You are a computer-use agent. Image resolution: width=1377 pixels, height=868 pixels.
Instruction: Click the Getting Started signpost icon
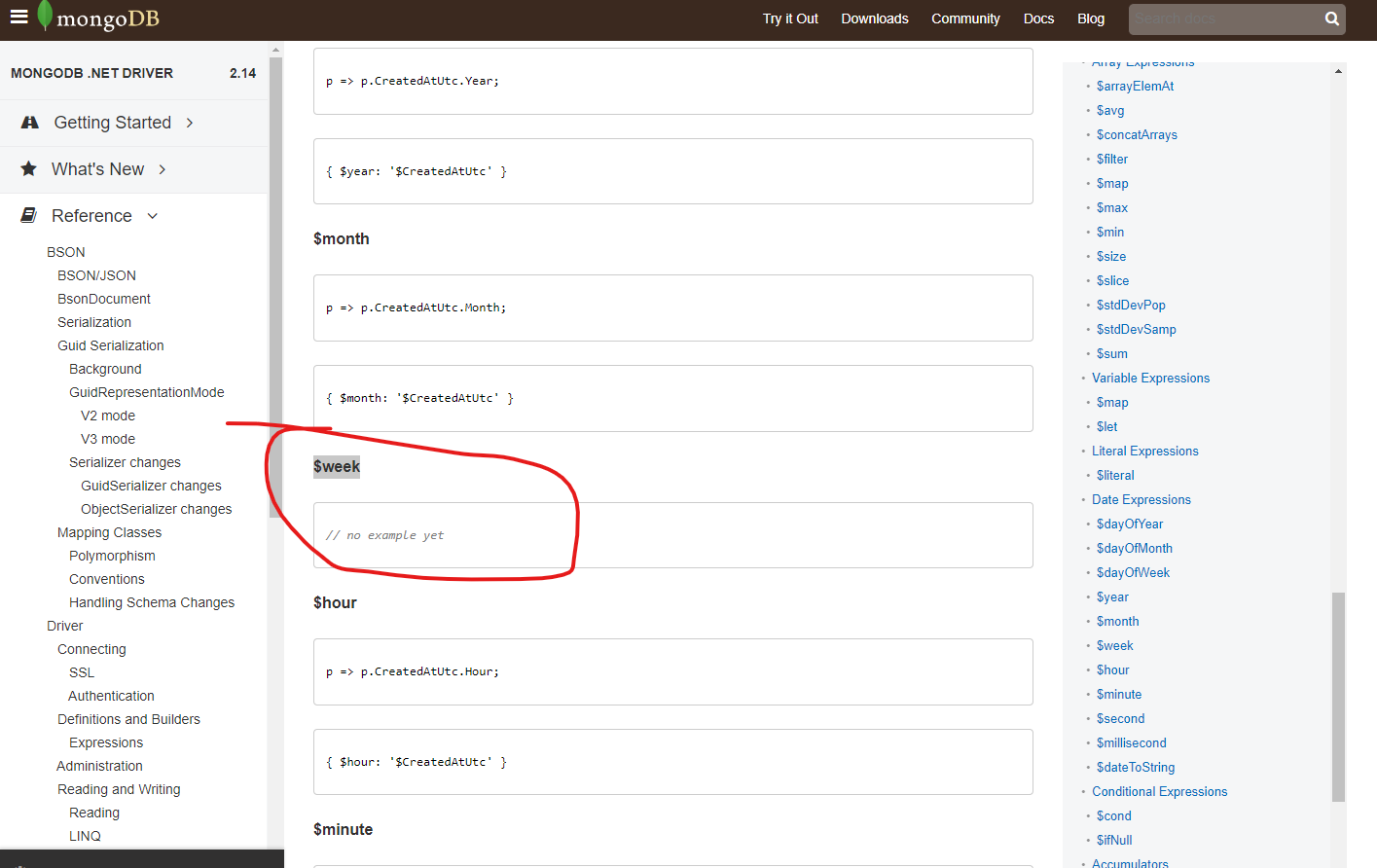click(x=28, y=123)
